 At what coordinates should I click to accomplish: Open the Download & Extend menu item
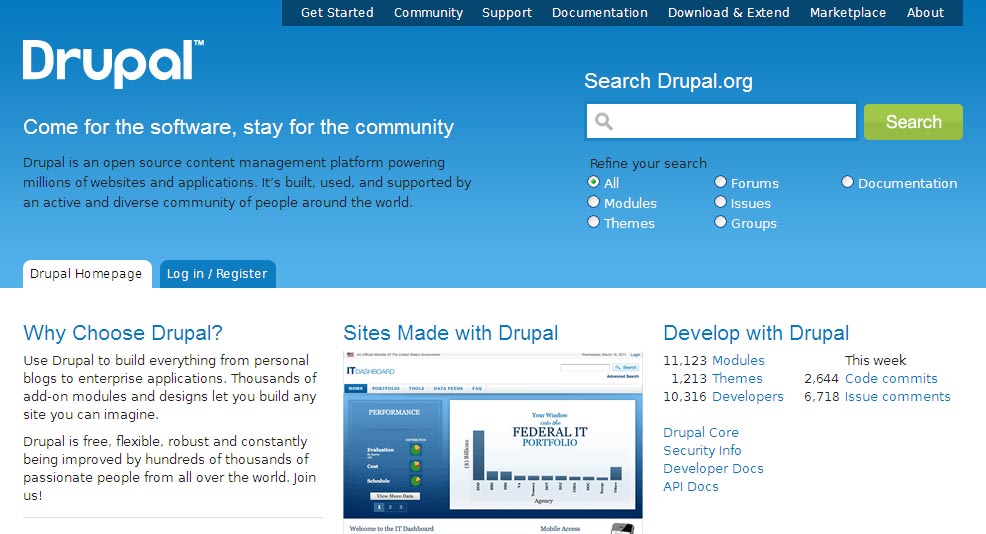point(728,13)
